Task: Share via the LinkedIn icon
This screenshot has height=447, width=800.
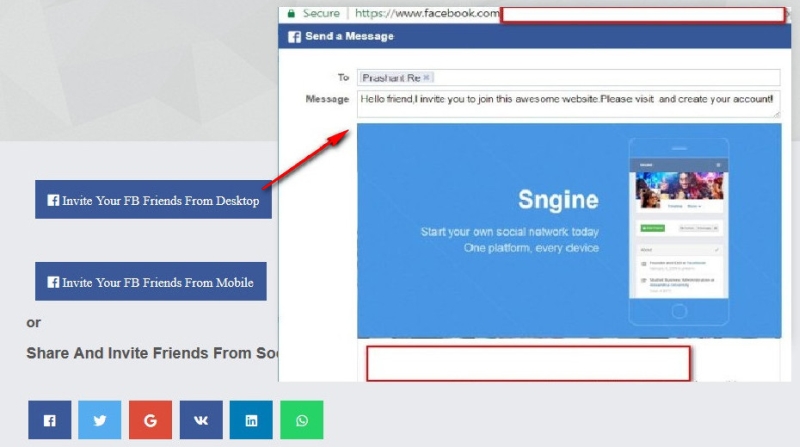Action: (251, 420)
